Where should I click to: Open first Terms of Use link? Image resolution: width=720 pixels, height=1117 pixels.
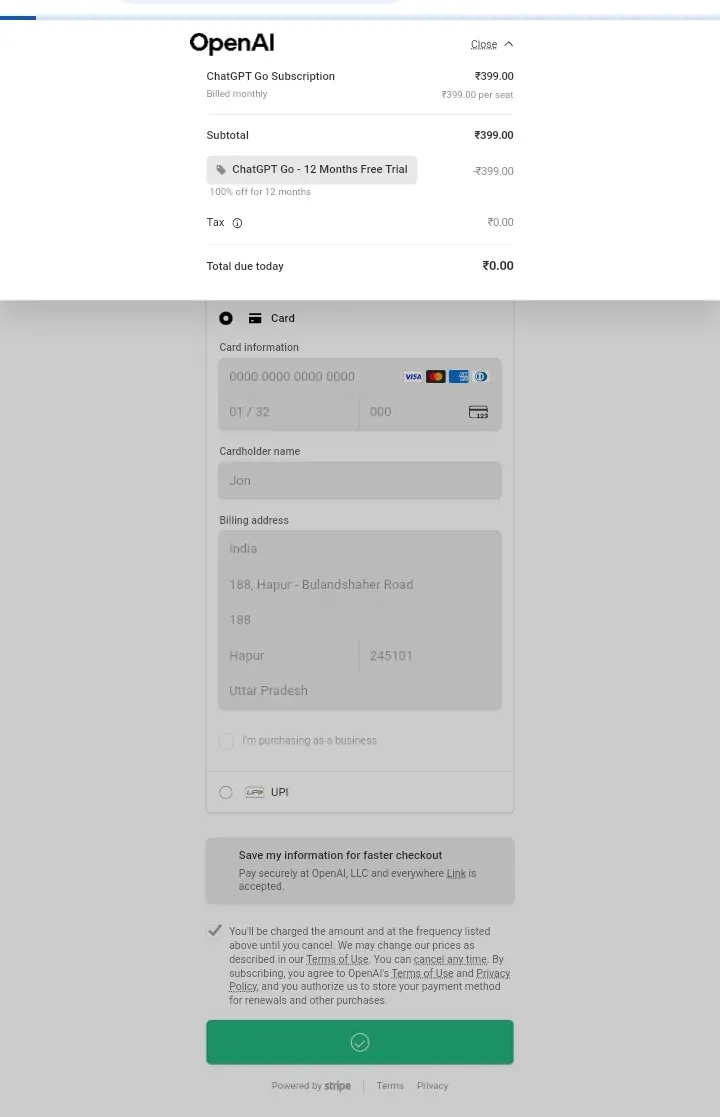click(337, 959)
